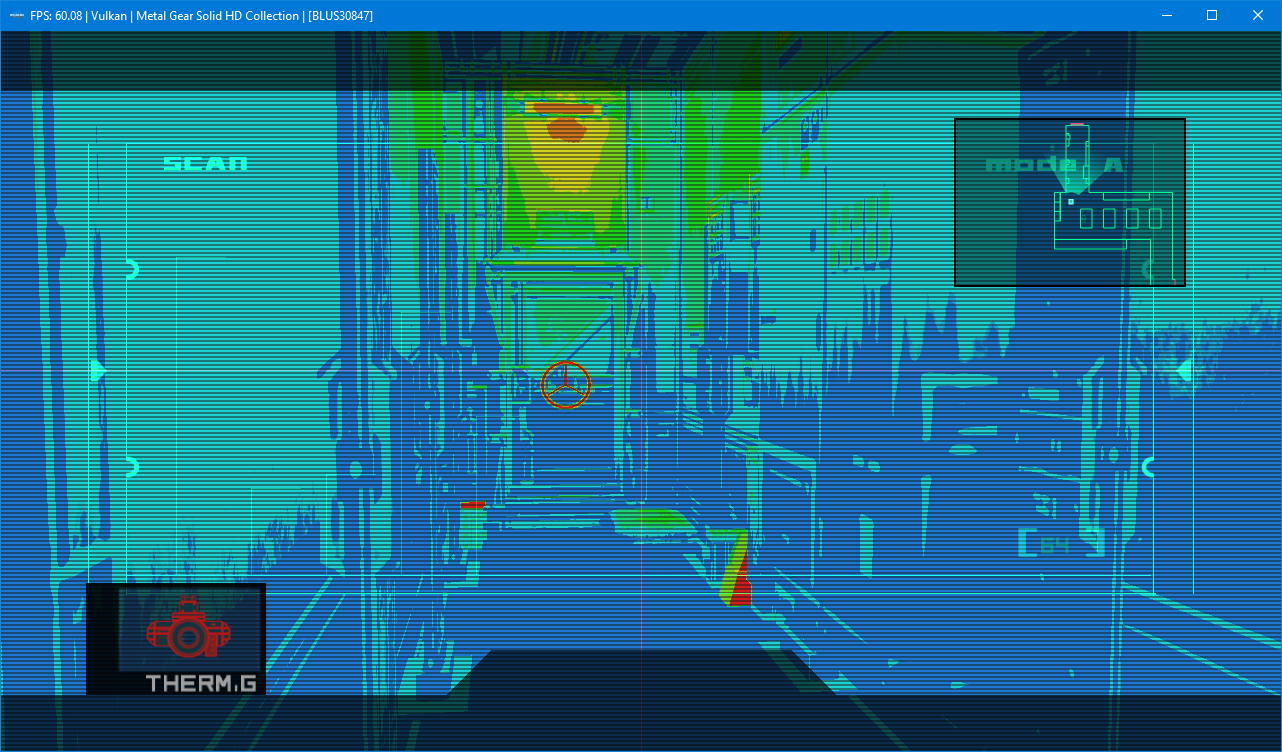Click the cyan left-pointing HUD arrow marker

[x=1184, y=371]
